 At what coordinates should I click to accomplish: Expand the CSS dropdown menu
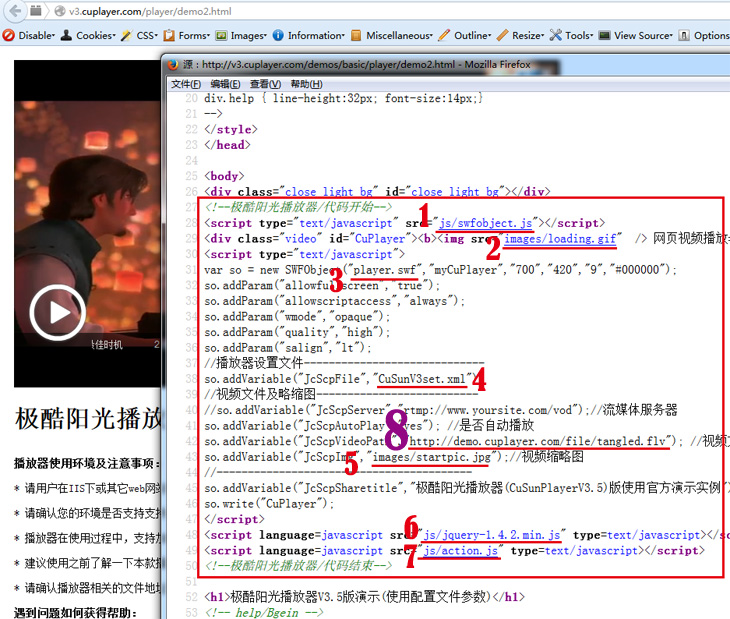click(147, 35)
